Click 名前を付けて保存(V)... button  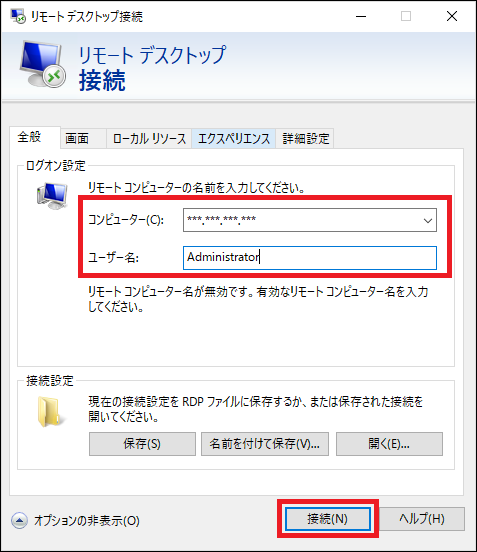tap(265, 444)
